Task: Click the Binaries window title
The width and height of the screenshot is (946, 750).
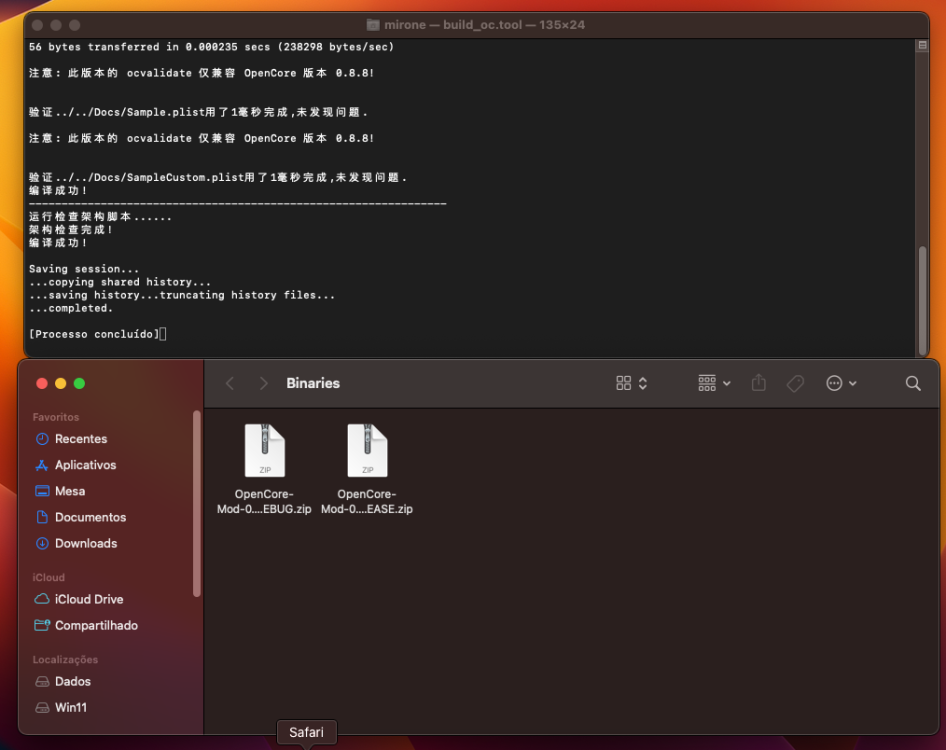Action: (x=313, y=383)
